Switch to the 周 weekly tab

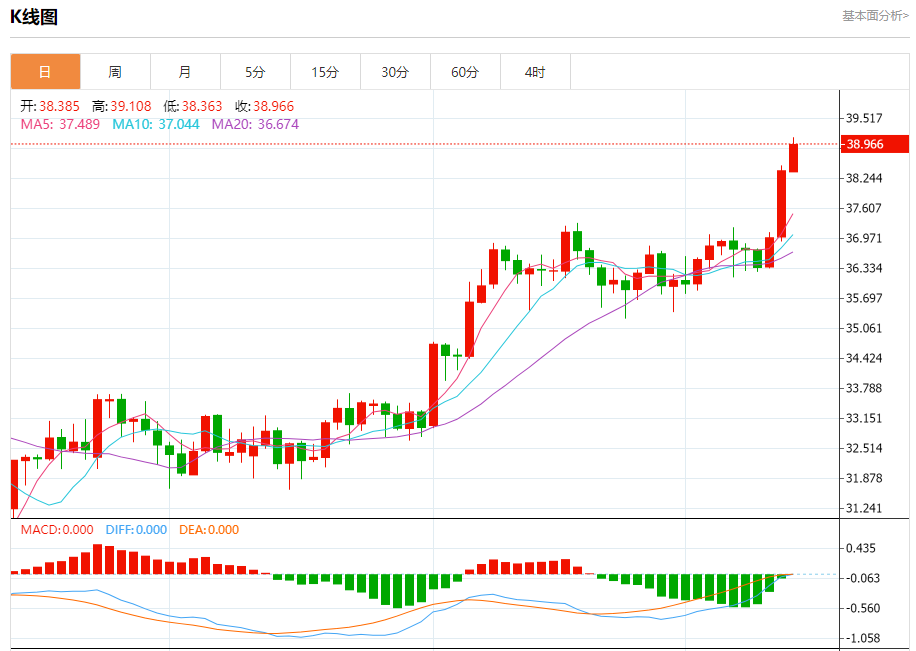pyautogui.click(x=115, y=72)
